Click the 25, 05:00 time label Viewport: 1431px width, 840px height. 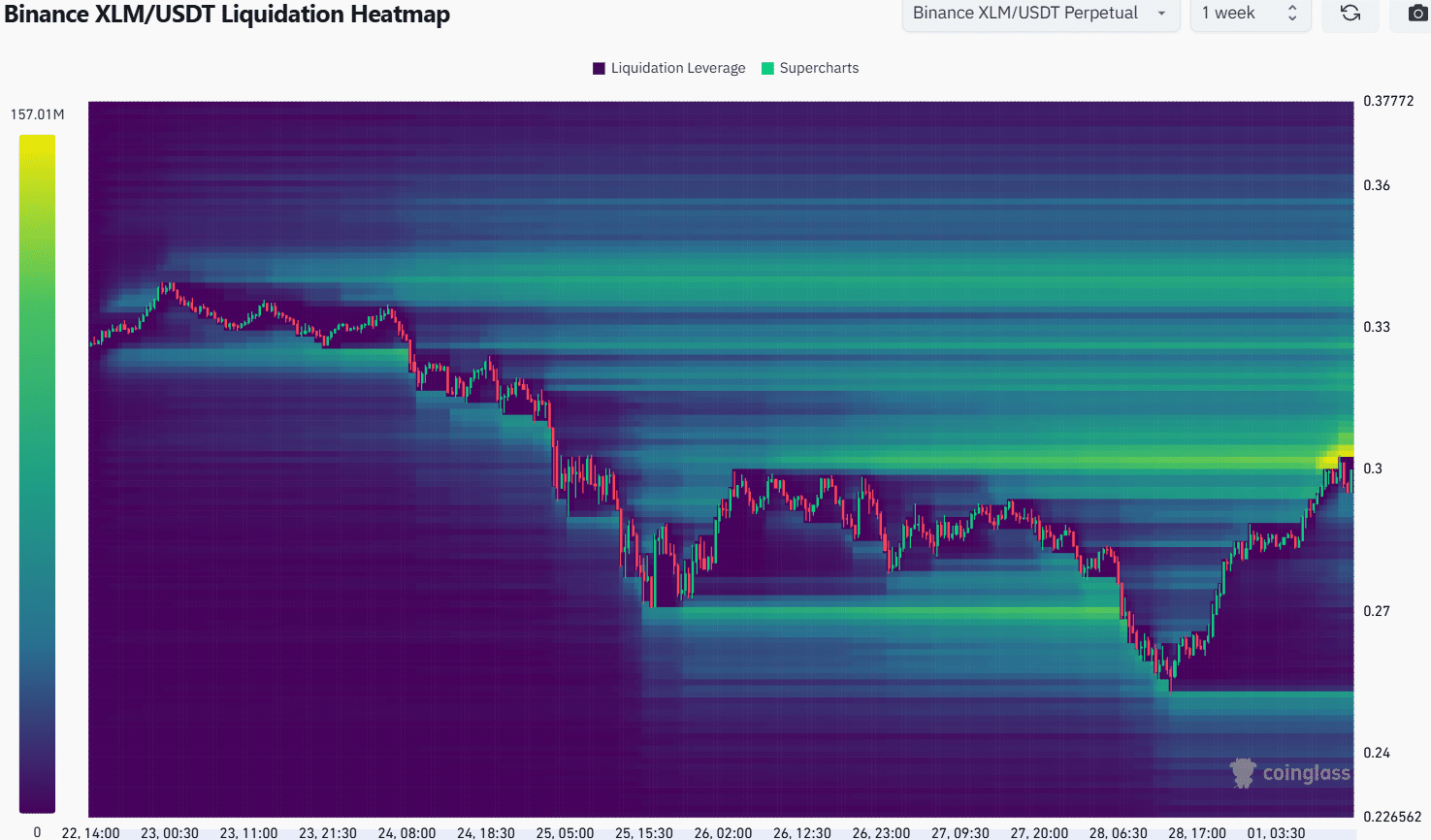pyautogui.click(x=565, y=832)
